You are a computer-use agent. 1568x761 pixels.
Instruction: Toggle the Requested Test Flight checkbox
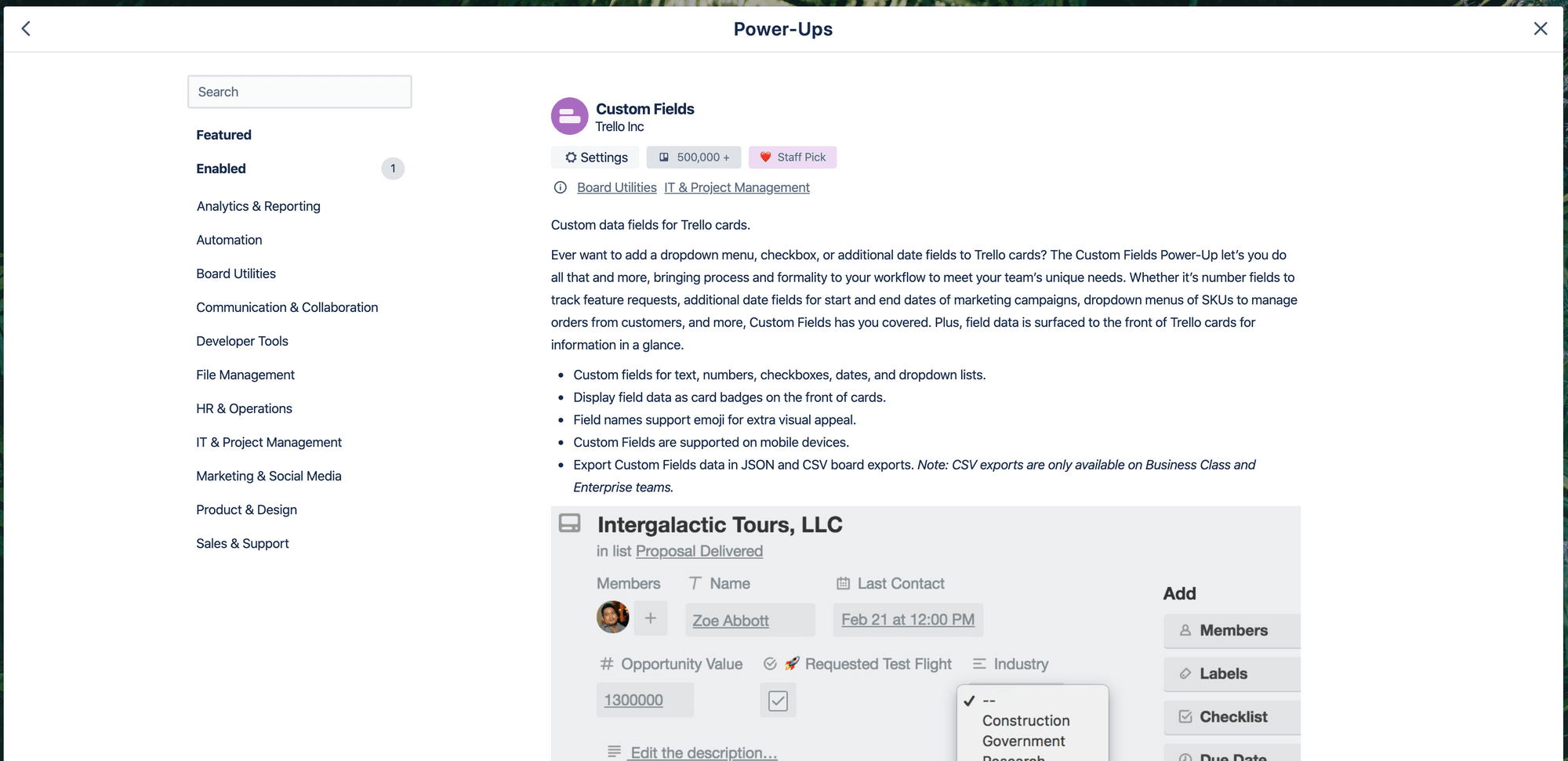pyautogui.click(x=778, y=701)
